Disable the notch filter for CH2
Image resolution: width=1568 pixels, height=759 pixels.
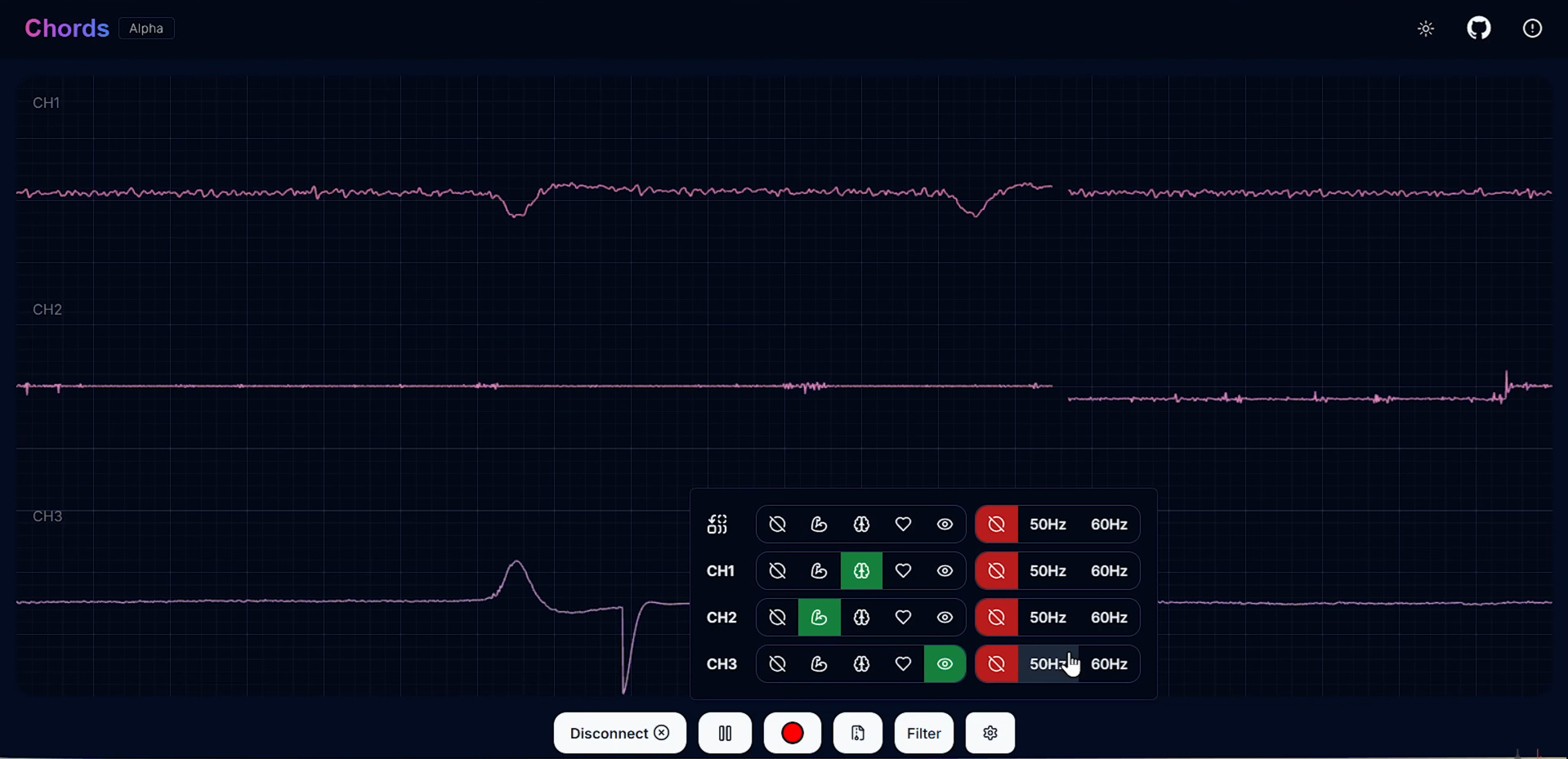pos(996,618)
